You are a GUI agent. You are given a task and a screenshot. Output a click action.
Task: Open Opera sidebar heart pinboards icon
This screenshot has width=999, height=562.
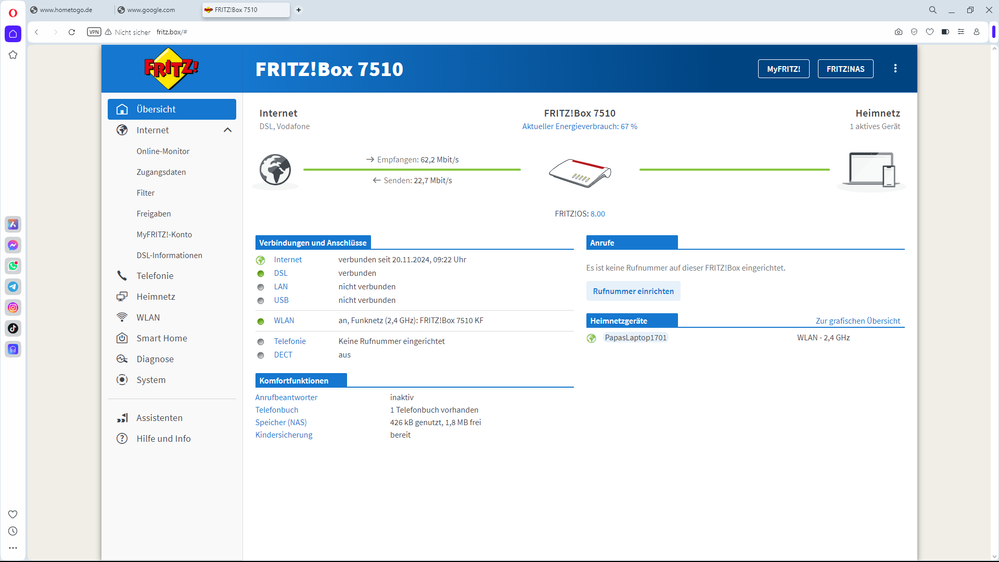[13, 514]
